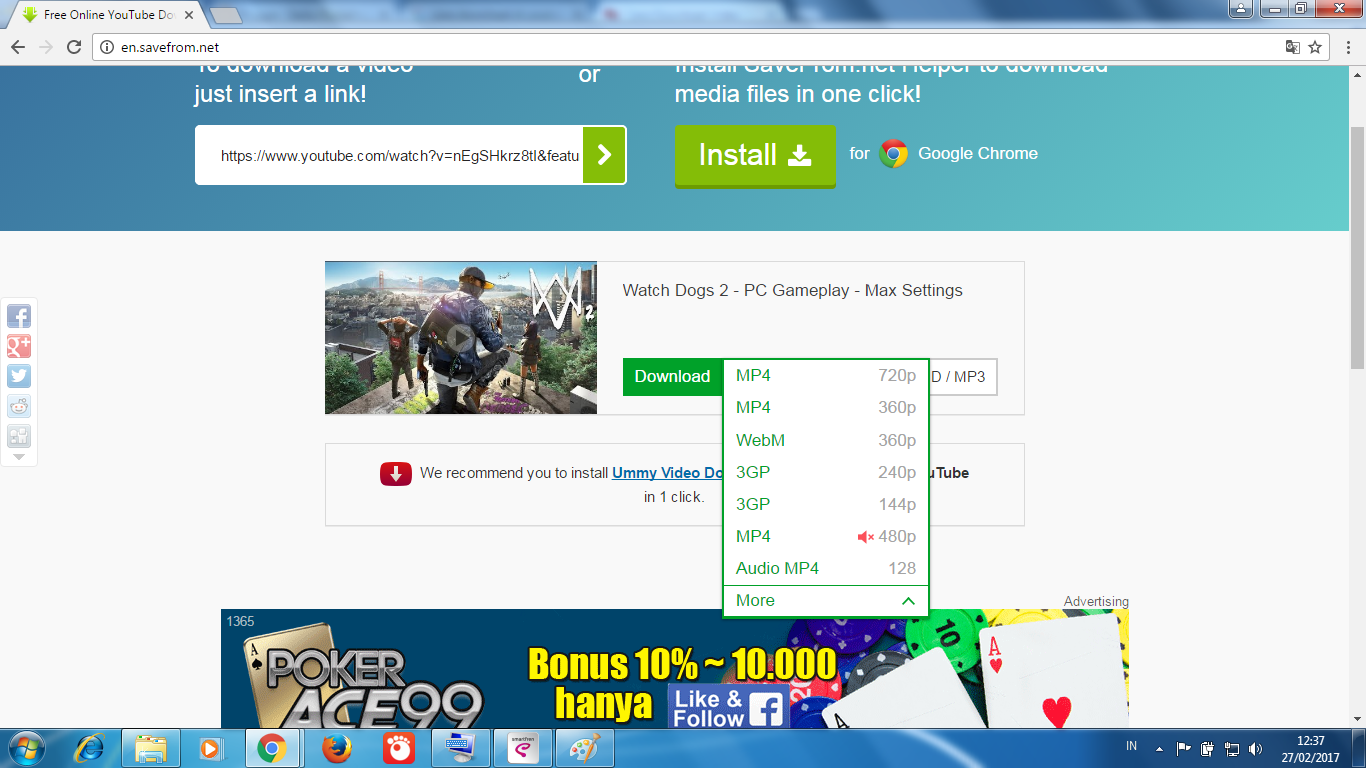Launch Firefox from the taskbar
Image resolution: width=1366 pixels, height=768 pixels.
coord(337,748)
